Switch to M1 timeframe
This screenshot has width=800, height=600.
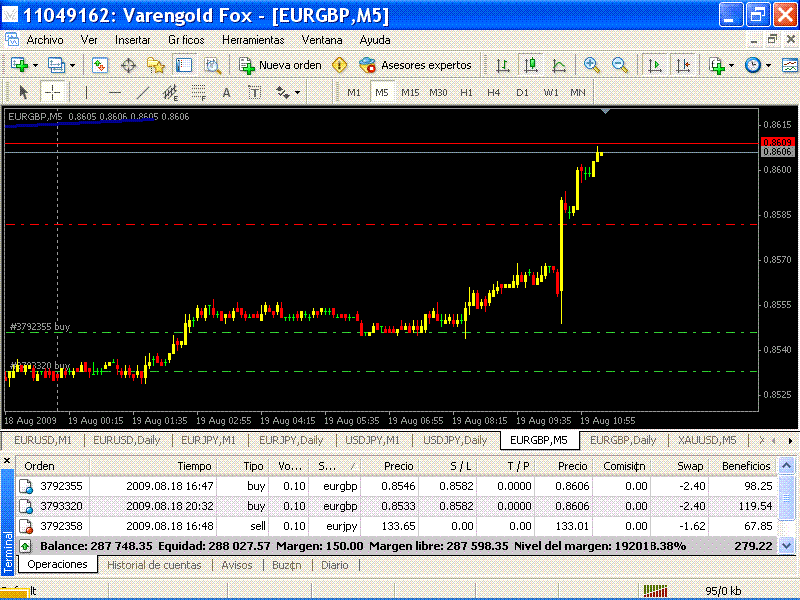[x=354, y=92]
